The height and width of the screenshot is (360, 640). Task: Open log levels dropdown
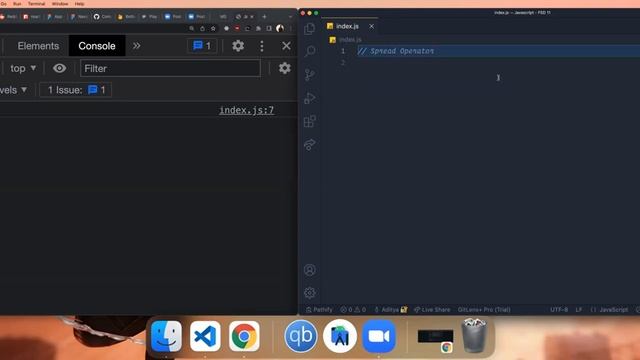[14, 90]
